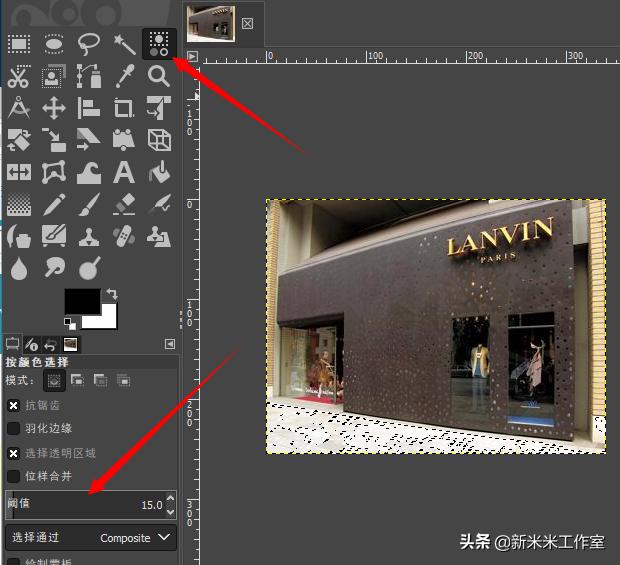Image resolution: width=620 pixels, height=565 pixels.
Task: Reset colors to default black and white
Action: tap(70, 323)
